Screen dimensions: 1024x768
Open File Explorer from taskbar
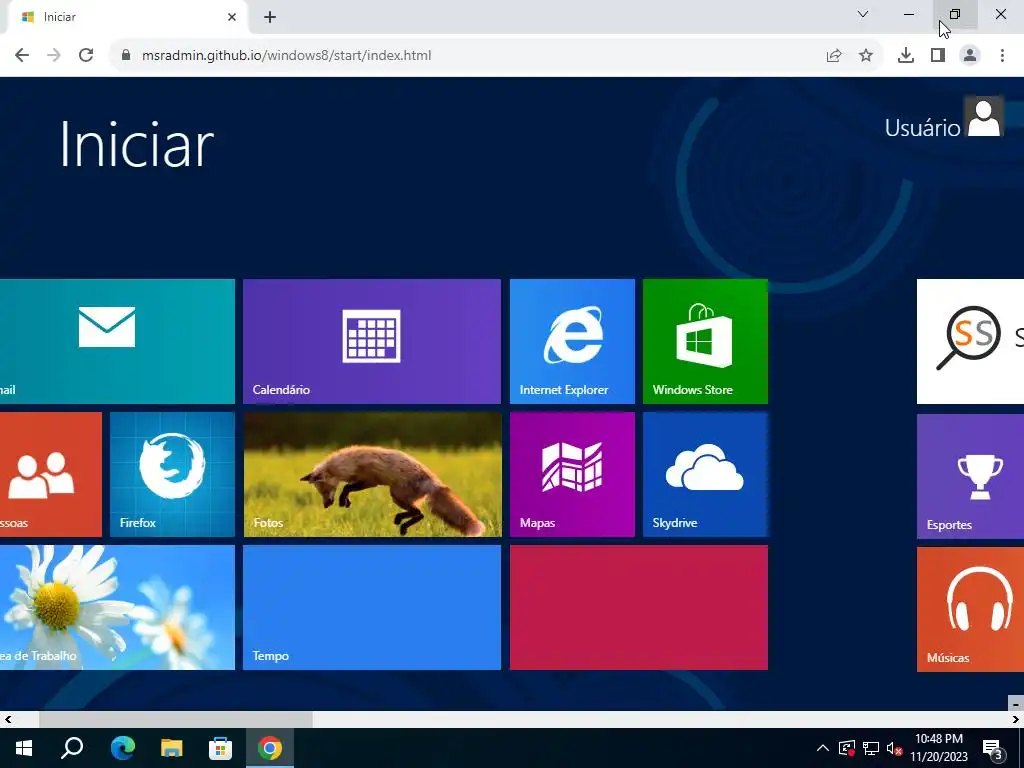pyautogui.click(x=171, y=748)
